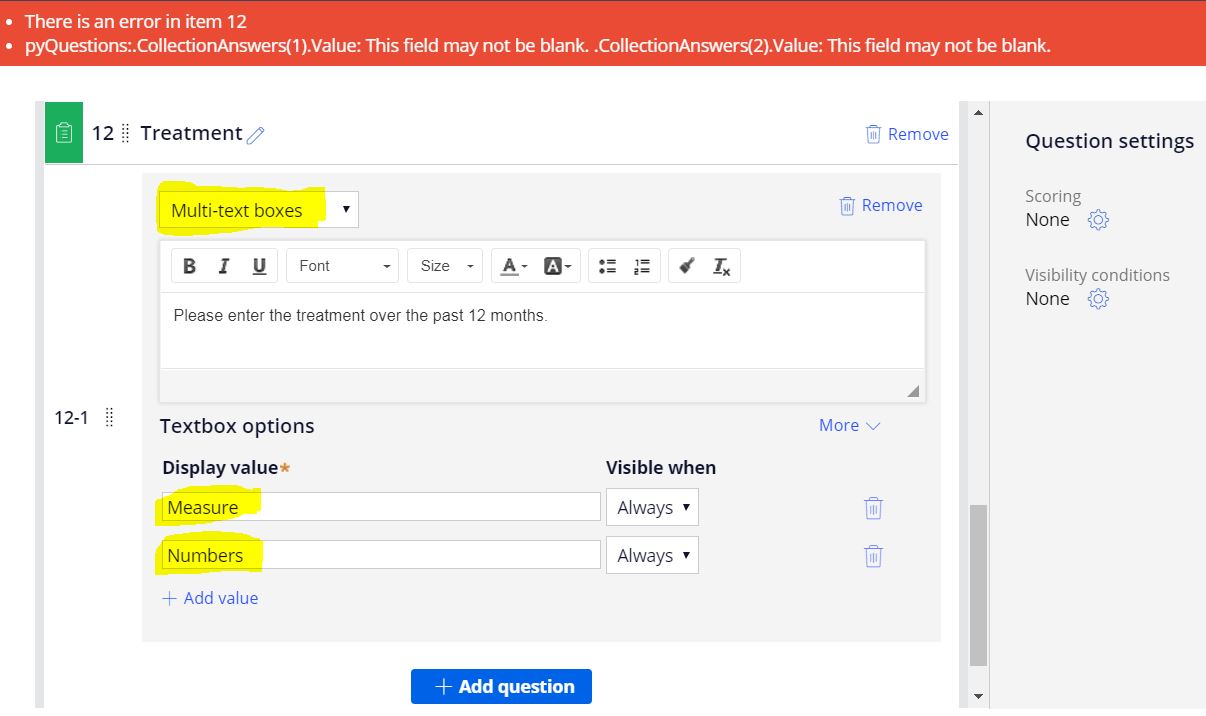1206x716 pixels.
Task: Toggle italic formatting
Action: point(224,266)
